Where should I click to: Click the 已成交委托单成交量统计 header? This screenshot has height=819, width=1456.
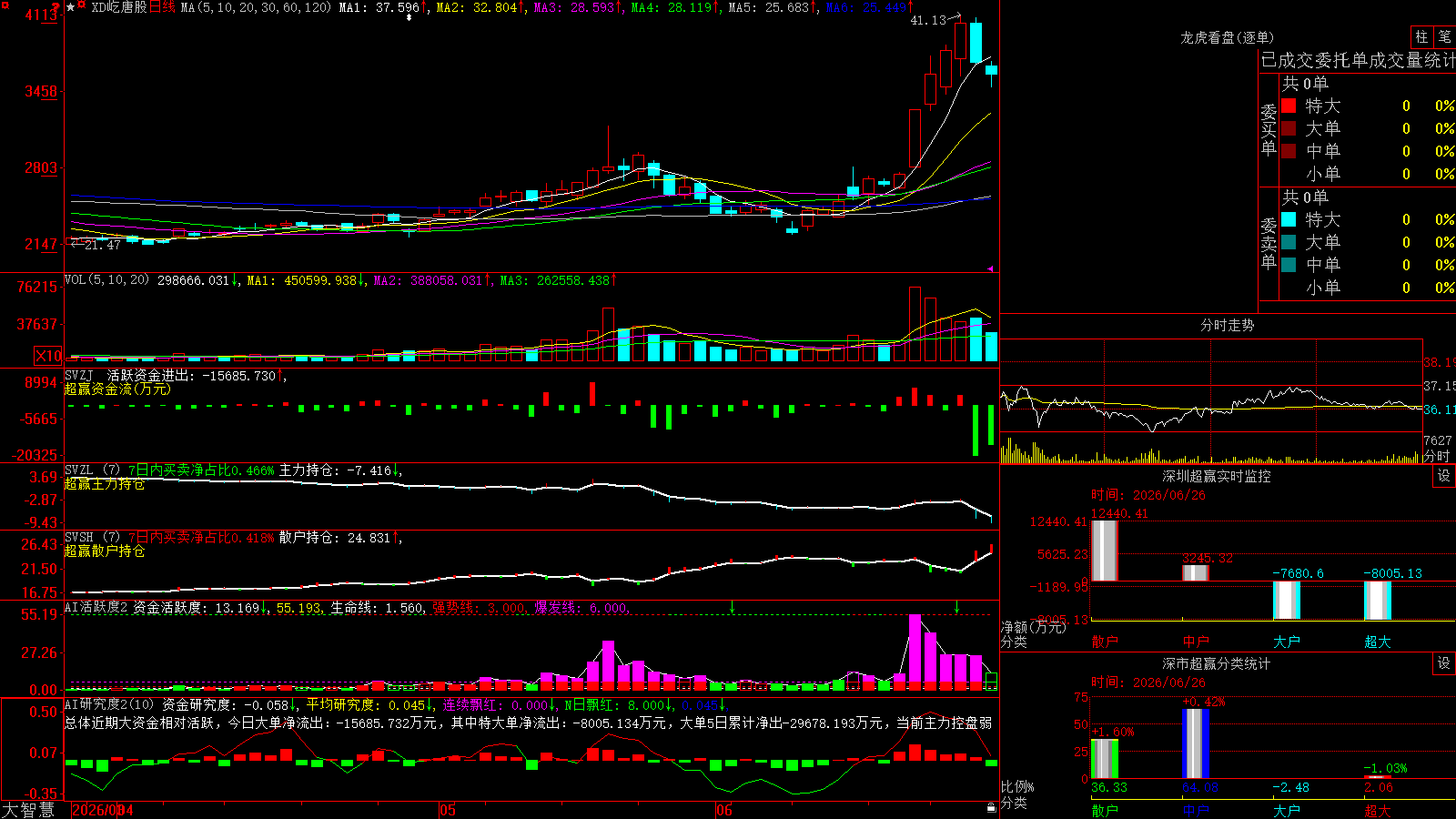pyautogui.click(x=1358, y=61)
